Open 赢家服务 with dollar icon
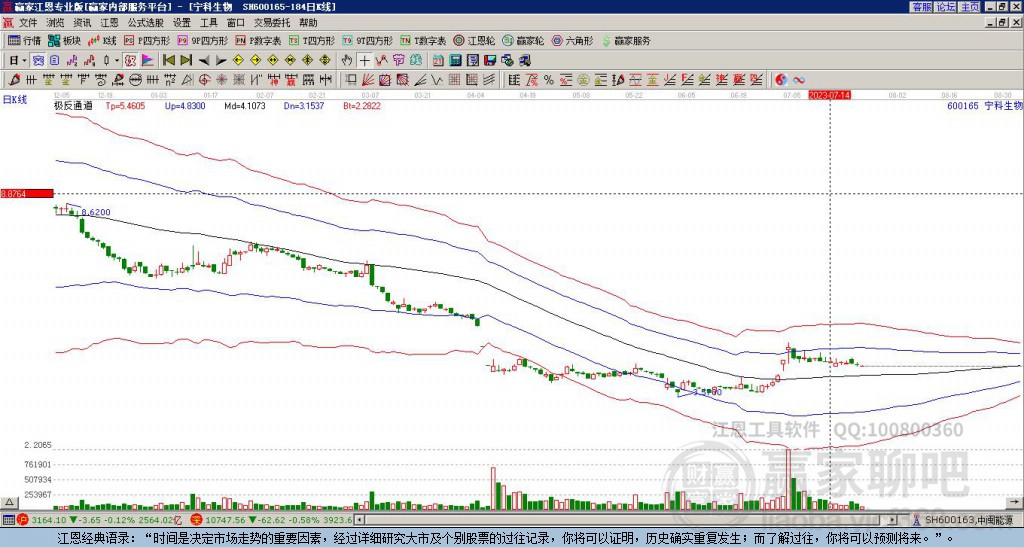Image resolution: width=1024 pixels, height=548 pixels. click(x=626, y=40)
